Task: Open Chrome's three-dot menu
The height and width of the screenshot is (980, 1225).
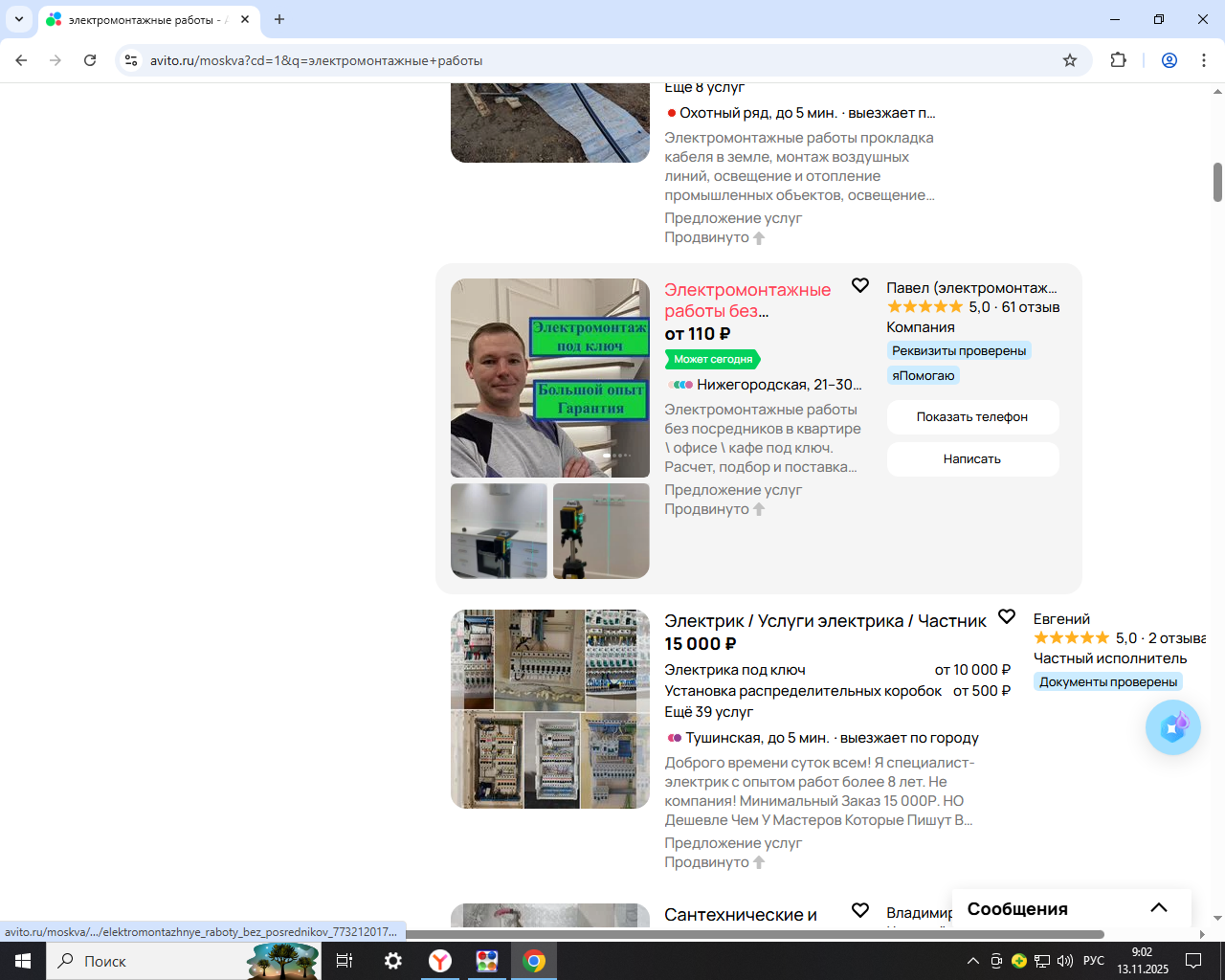Action: pyautogui.click(x=1204, y=60)
